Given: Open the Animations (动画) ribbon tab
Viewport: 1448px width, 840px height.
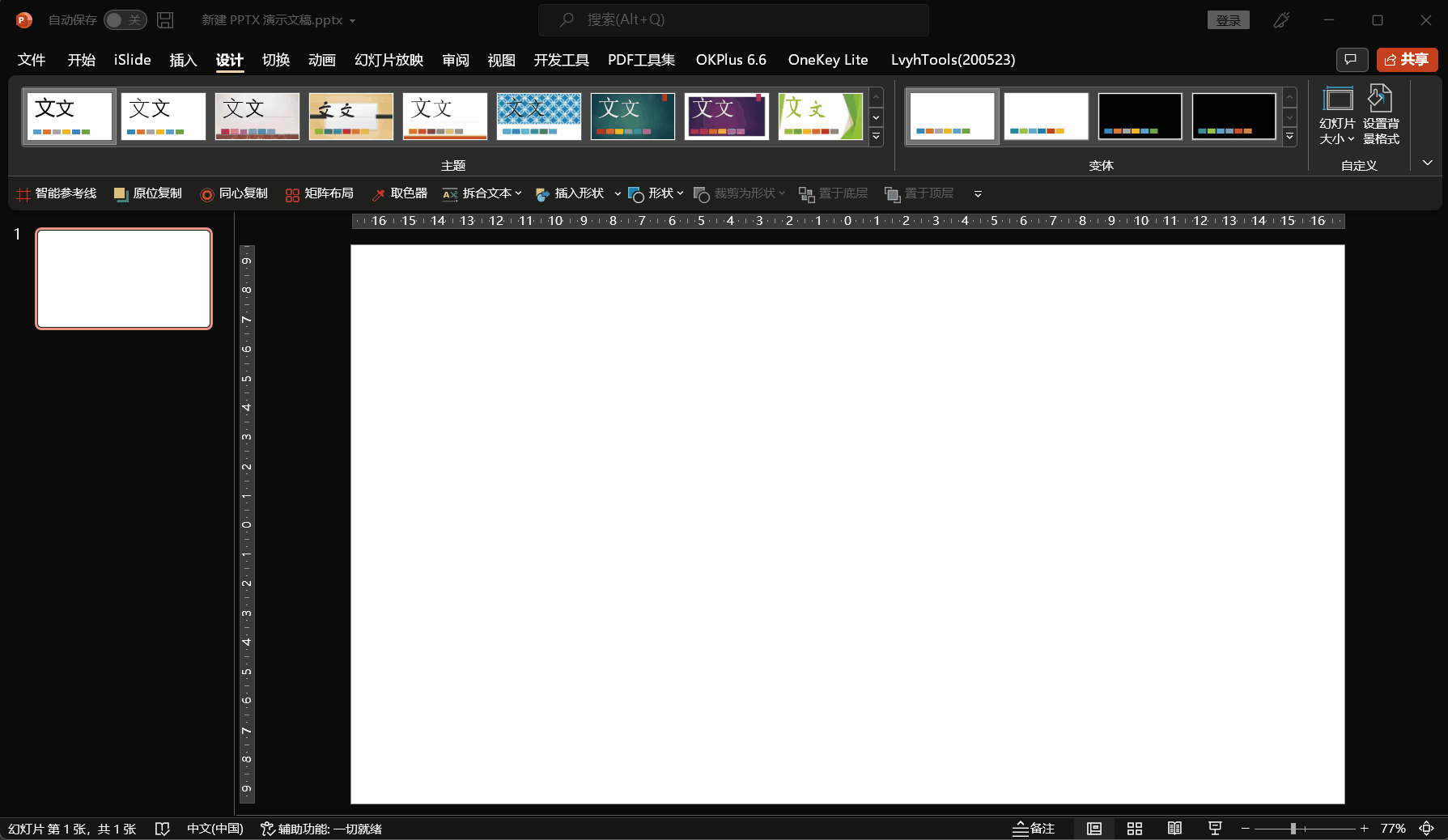Looking at the screenshot, I should pos(321,60).
